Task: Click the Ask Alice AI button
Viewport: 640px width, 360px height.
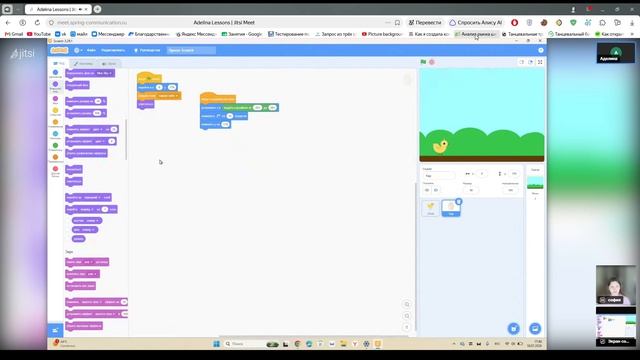Action: 476,22
